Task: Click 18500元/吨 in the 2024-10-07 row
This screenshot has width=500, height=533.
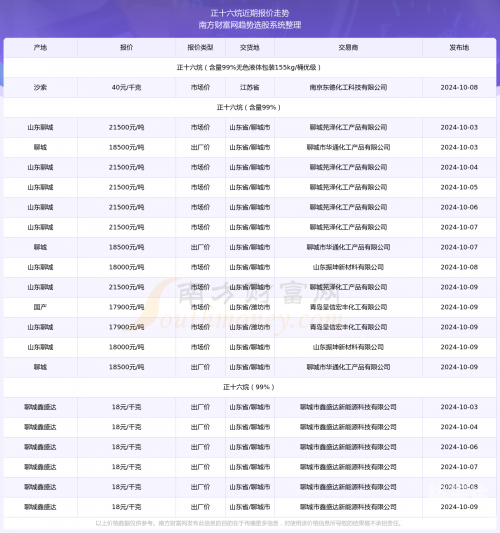Action: point(126,247)
